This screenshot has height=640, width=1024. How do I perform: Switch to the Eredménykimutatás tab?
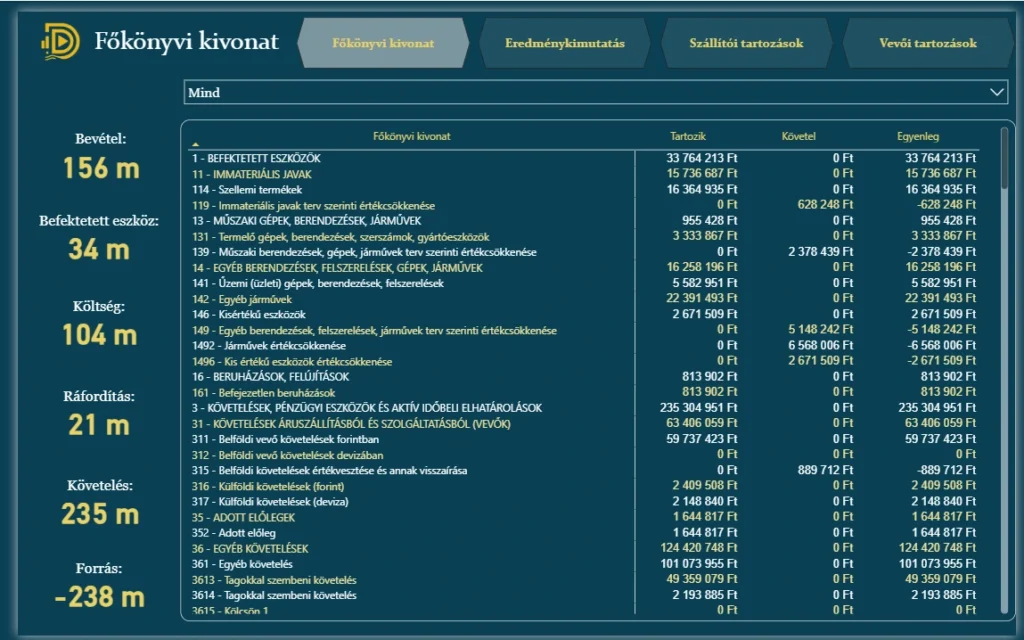point(565,43)
